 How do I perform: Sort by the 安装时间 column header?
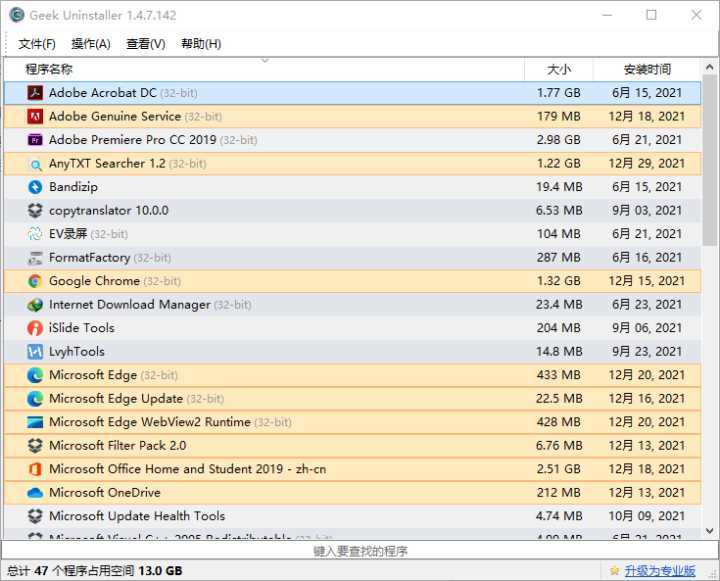point(647,70)
